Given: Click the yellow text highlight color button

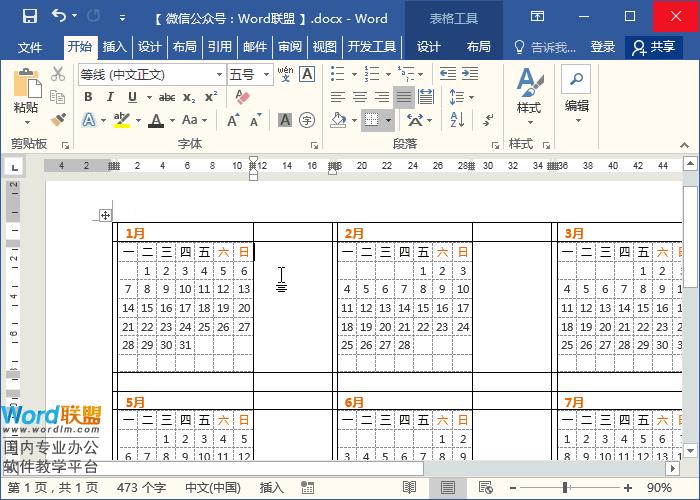Looking at the screenshot, I should click(121, 120).
